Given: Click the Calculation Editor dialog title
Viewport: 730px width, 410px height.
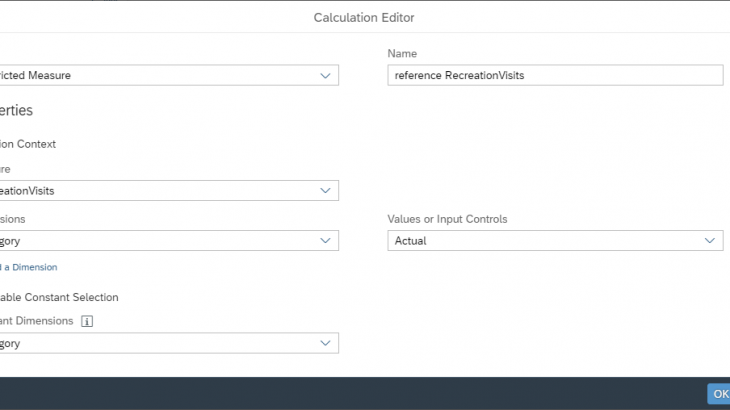Looking at the screenshot, I should [x=364, y=17].
